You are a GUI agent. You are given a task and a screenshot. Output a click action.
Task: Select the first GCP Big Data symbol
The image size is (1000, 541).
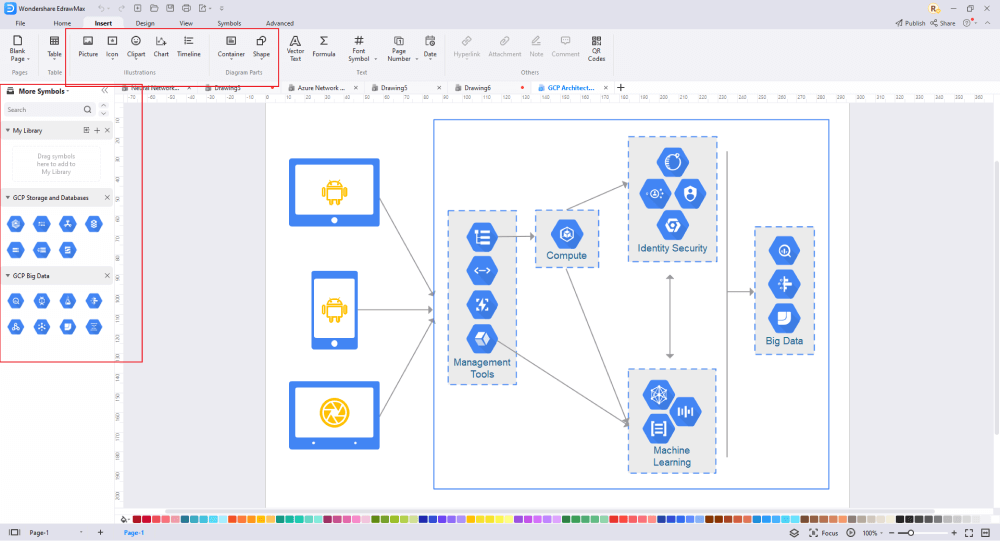[x=16, y=301]
